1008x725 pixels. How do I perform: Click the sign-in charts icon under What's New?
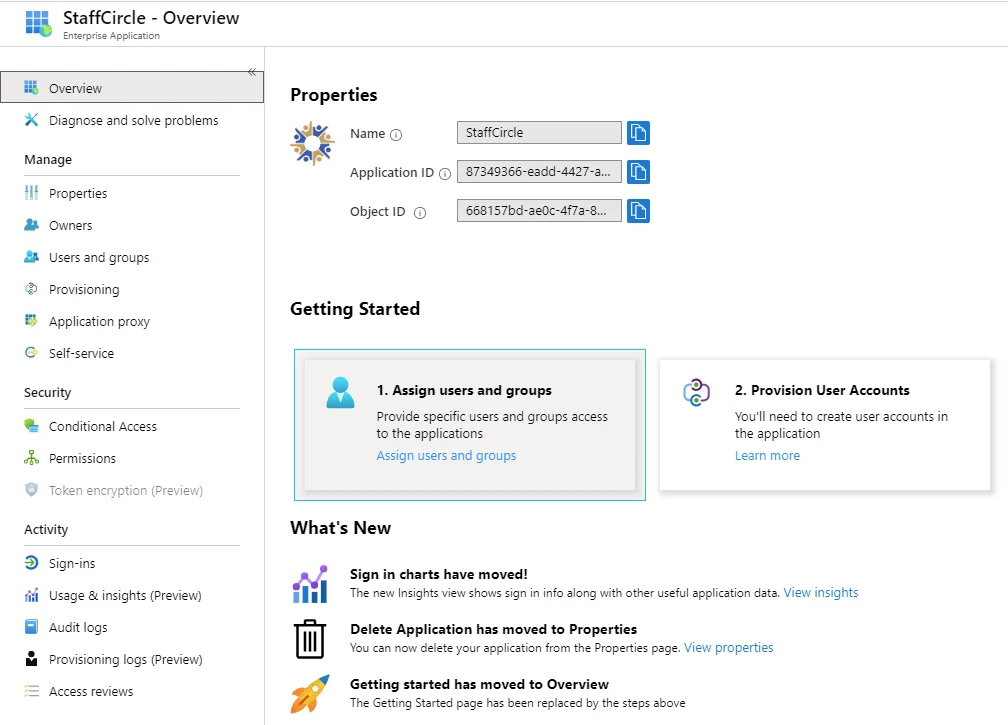tap(310, 584)
